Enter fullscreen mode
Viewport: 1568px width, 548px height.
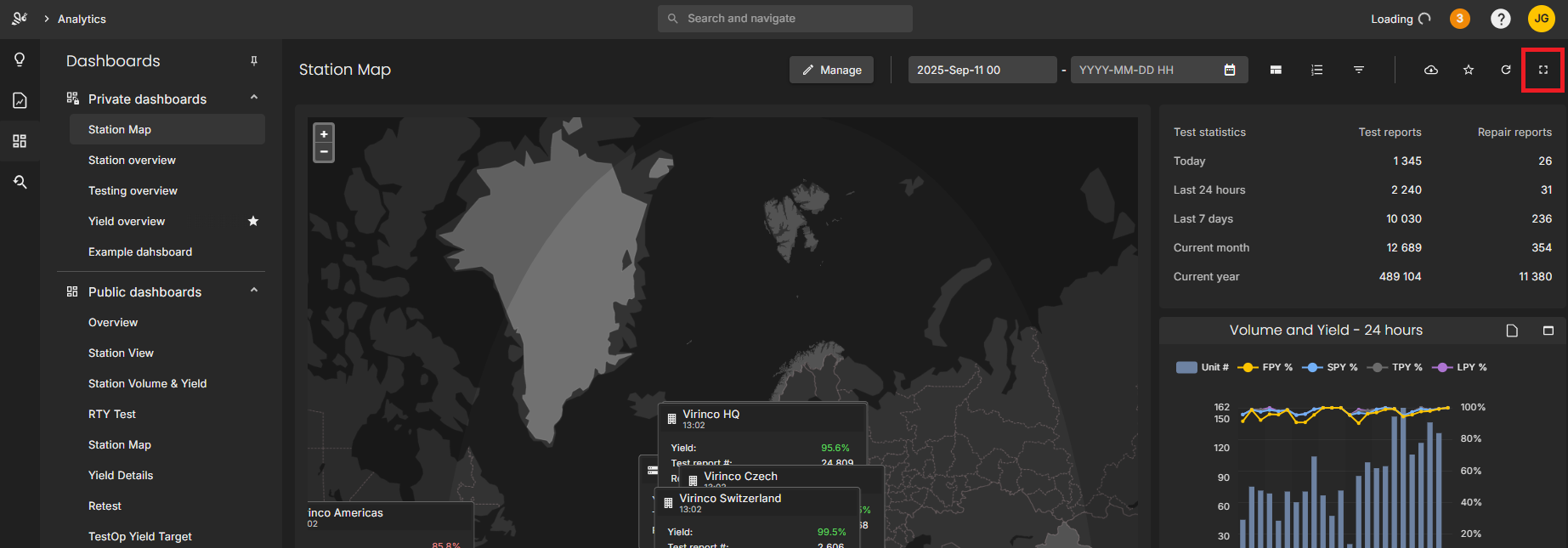[1543, 70]
